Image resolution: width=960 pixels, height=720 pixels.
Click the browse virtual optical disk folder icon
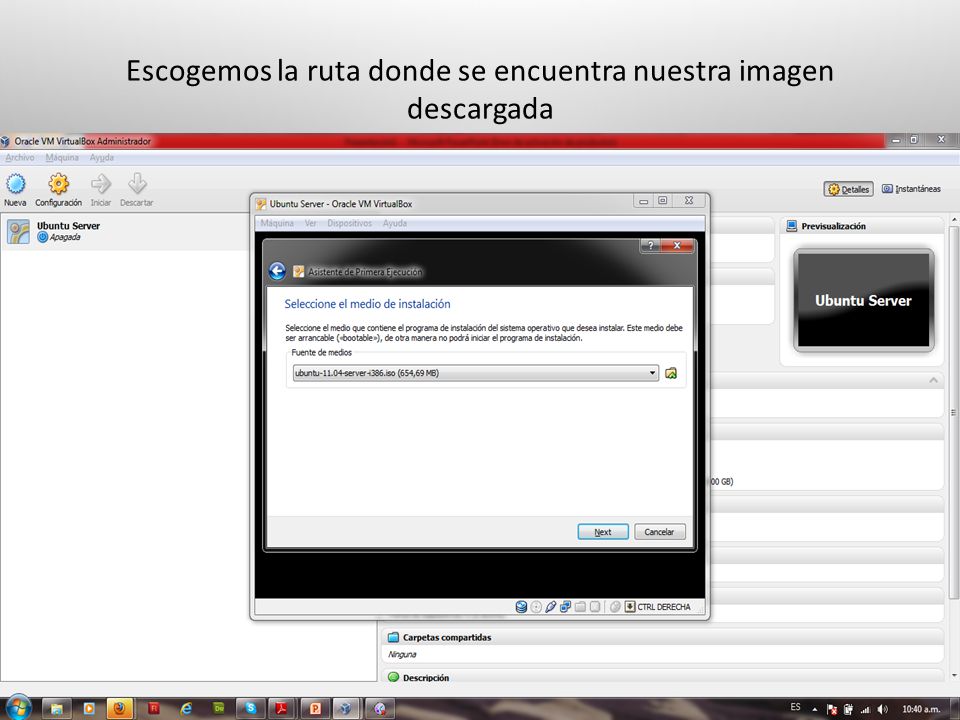[x=671, y=373]
